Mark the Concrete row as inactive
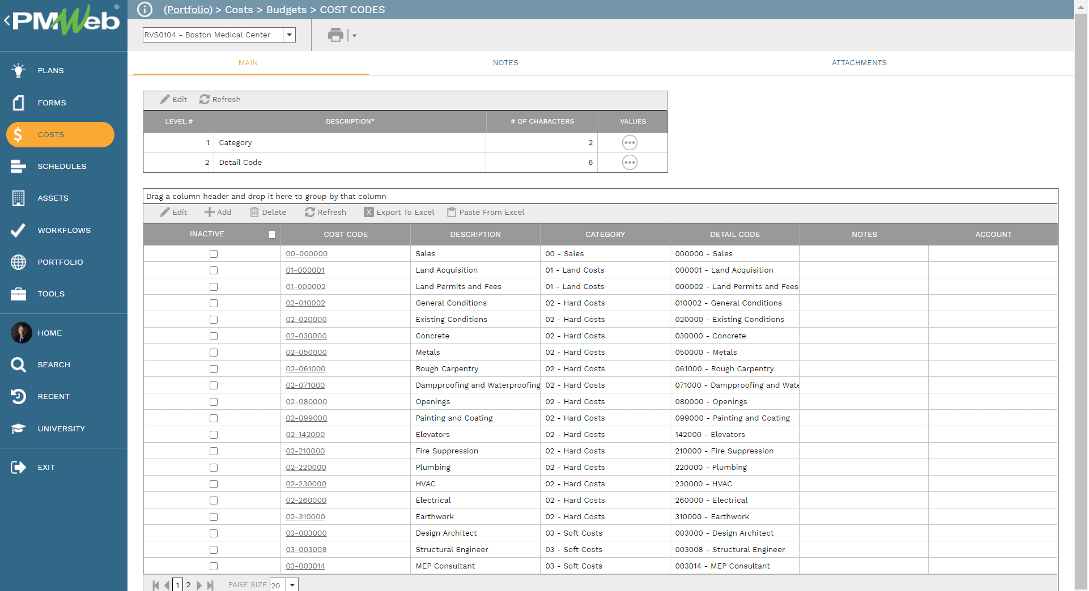The width and height of the screenshot is (1089, 591). (x=213, y=336)
